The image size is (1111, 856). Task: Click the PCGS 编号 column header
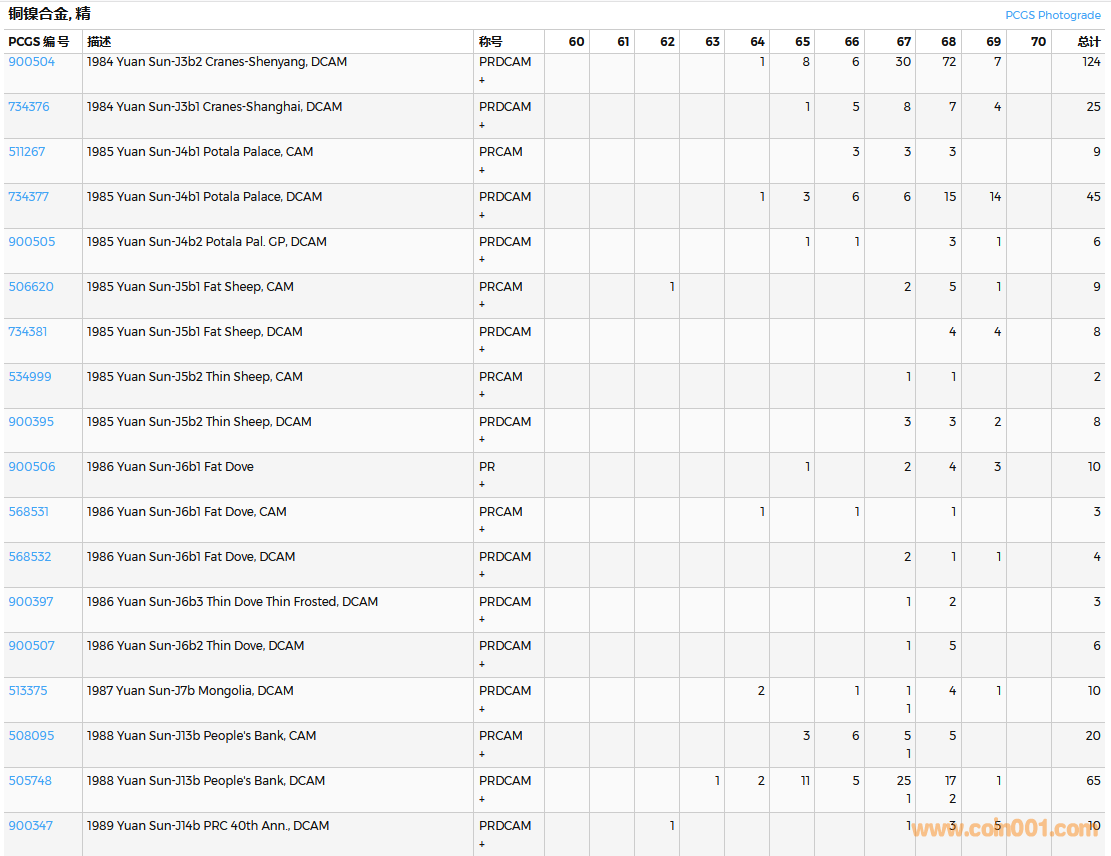coord(39,42)
